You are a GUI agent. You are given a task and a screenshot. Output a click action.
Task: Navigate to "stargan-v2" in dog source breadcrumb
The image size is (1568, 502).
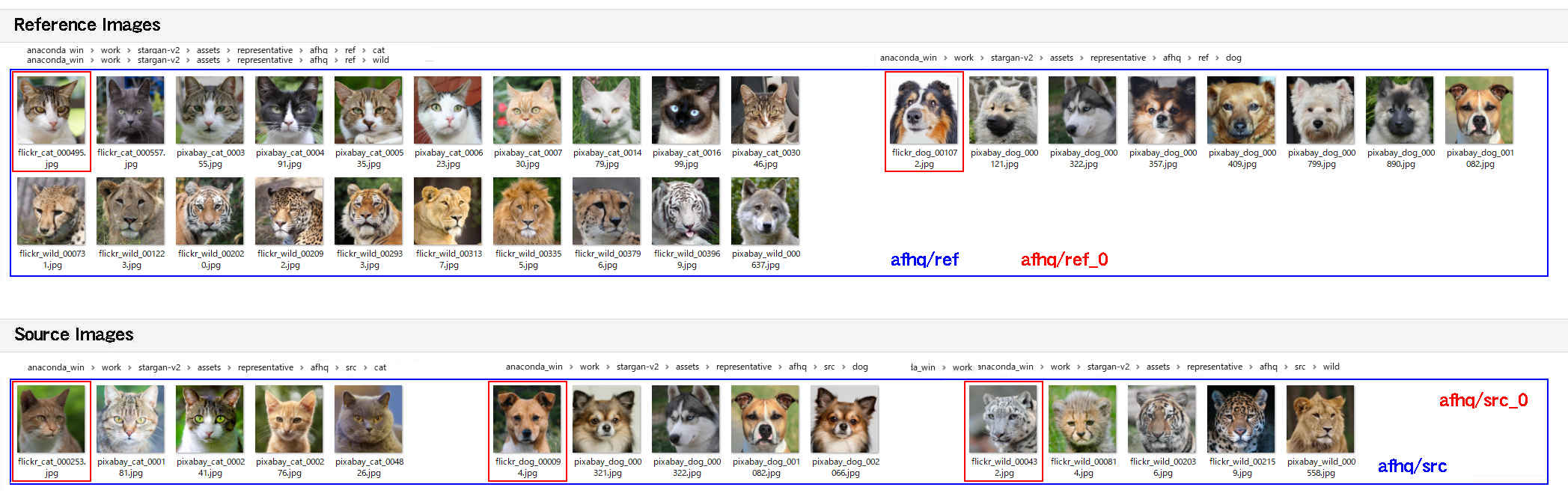[637, 367]
